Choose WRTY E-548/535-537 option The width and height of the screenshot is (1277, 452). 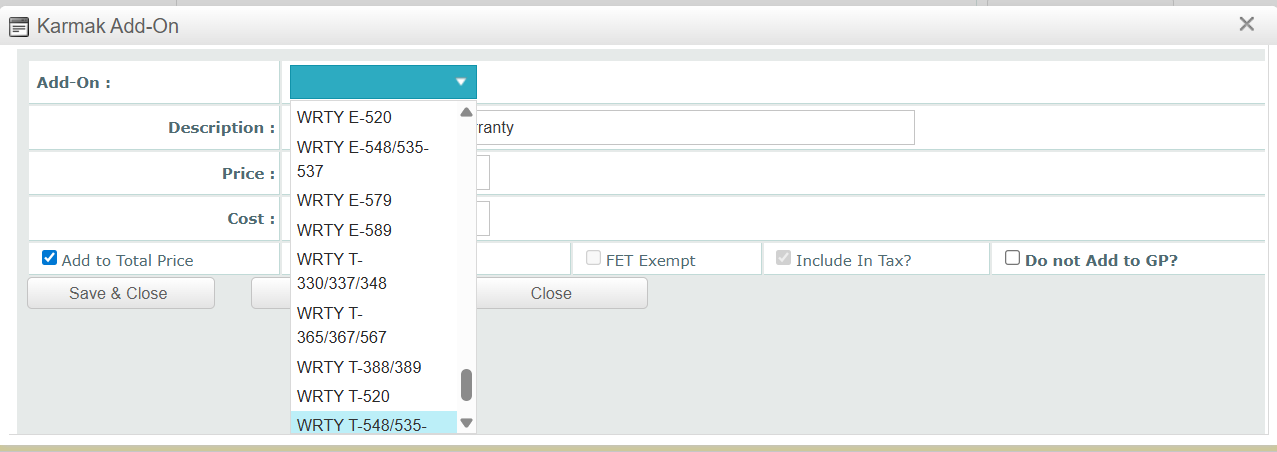374,159
